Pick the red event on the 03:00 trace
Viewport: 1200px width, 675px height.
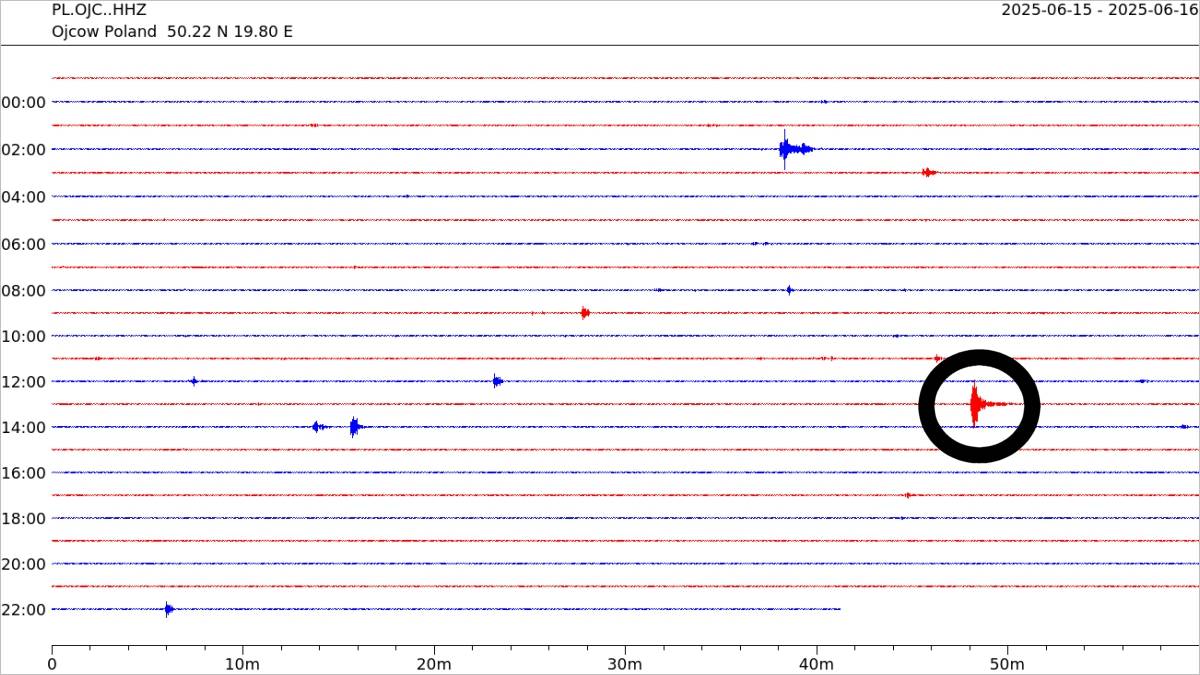tap(929, 172)
